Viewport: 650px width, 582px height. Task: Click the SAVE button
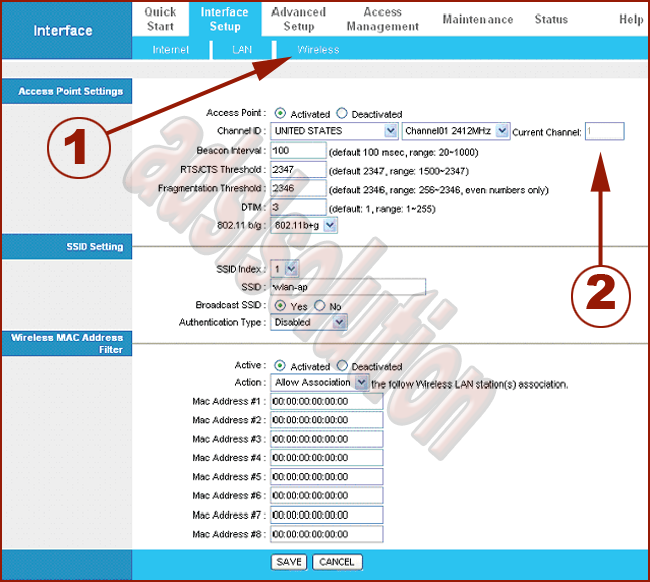pyautogui.click(x=289, y=562)
